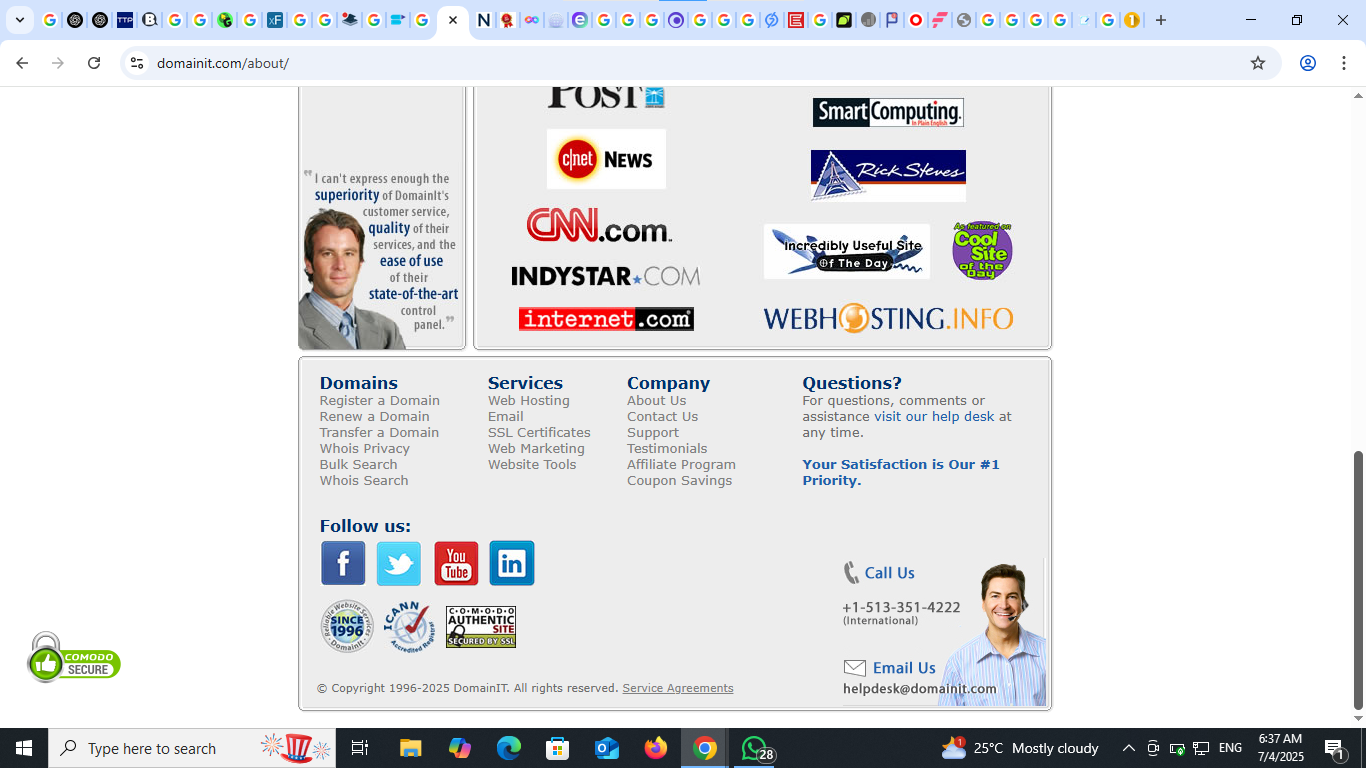This screenshot has width=1366, height=768.
Task: Click the Incredibly Useful Site banner
Action: [x=847, y=251]
